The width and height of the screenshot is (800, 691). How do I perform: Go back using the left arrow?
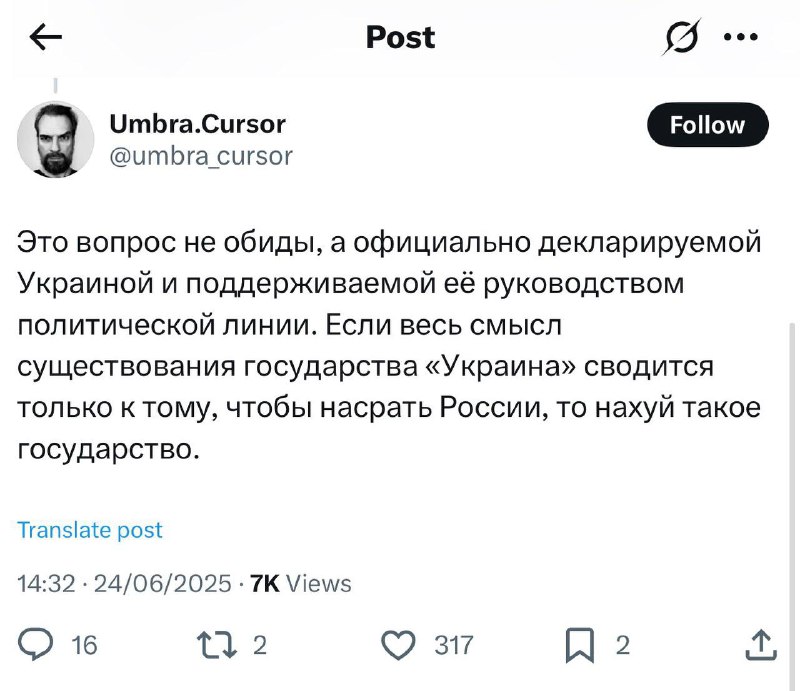[45, 37]
